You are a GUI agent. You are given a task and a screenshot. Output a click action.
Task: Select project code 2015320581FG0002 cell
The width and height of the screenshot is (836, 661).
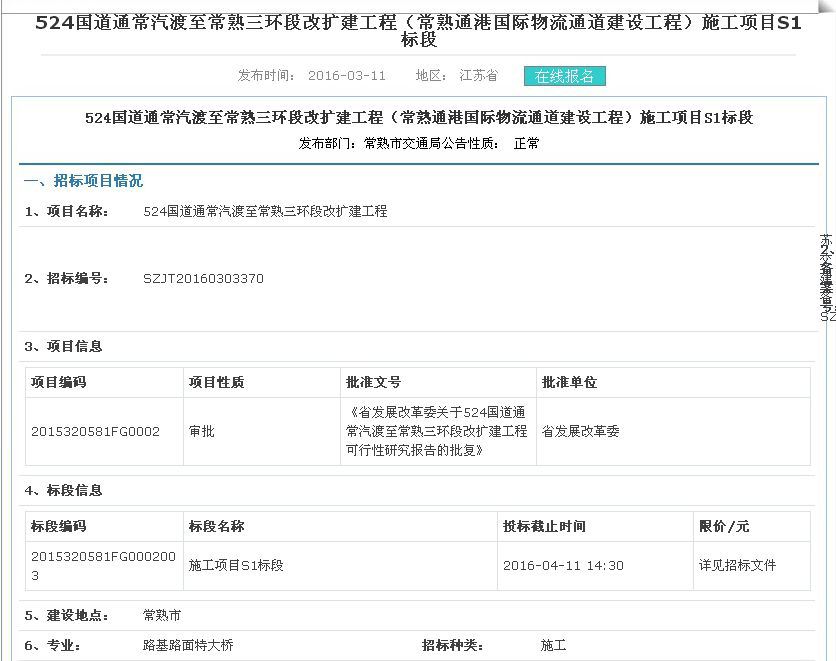(x=95, y=432)
